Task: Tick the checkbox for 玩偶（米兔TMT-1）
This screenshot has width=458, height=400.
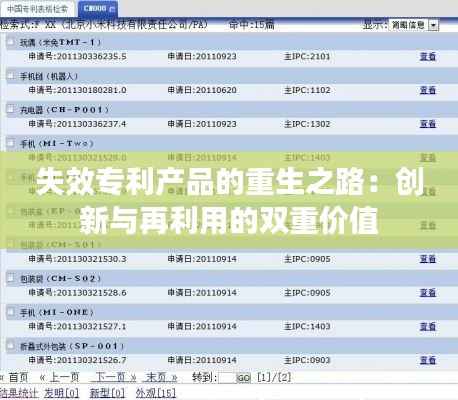Action: pos(11,42)
